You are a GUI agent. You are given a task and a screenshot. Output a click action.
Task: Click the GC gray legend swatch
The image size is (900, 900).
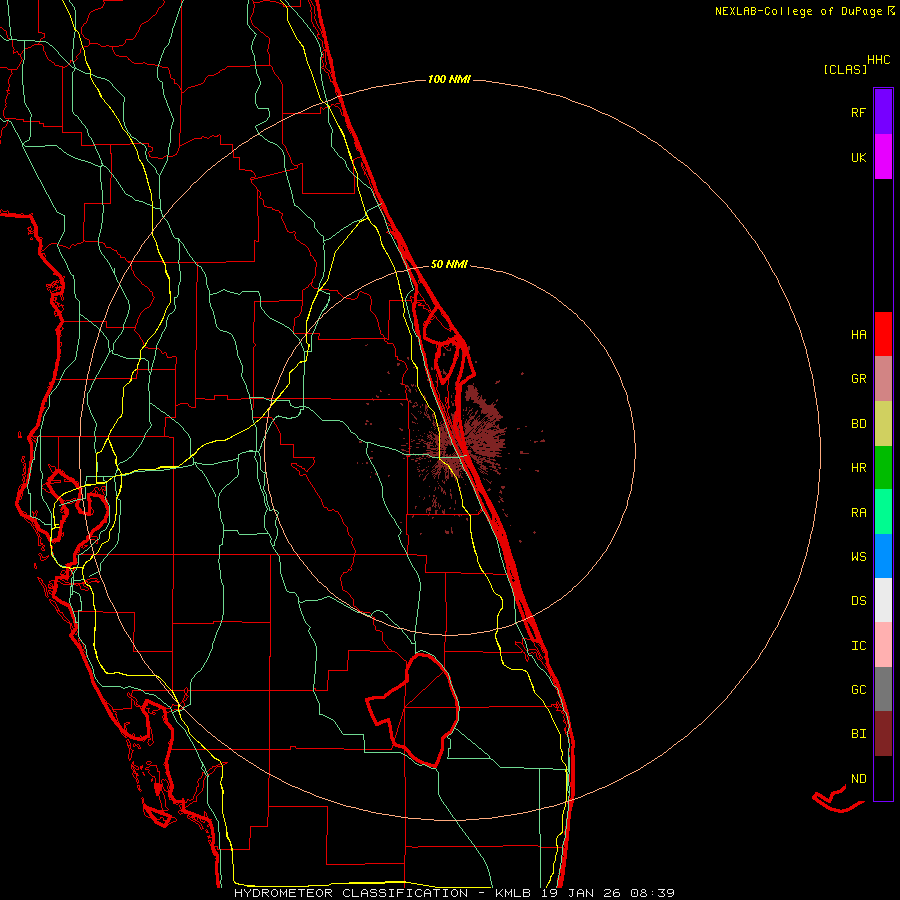[x=883, y=689]
